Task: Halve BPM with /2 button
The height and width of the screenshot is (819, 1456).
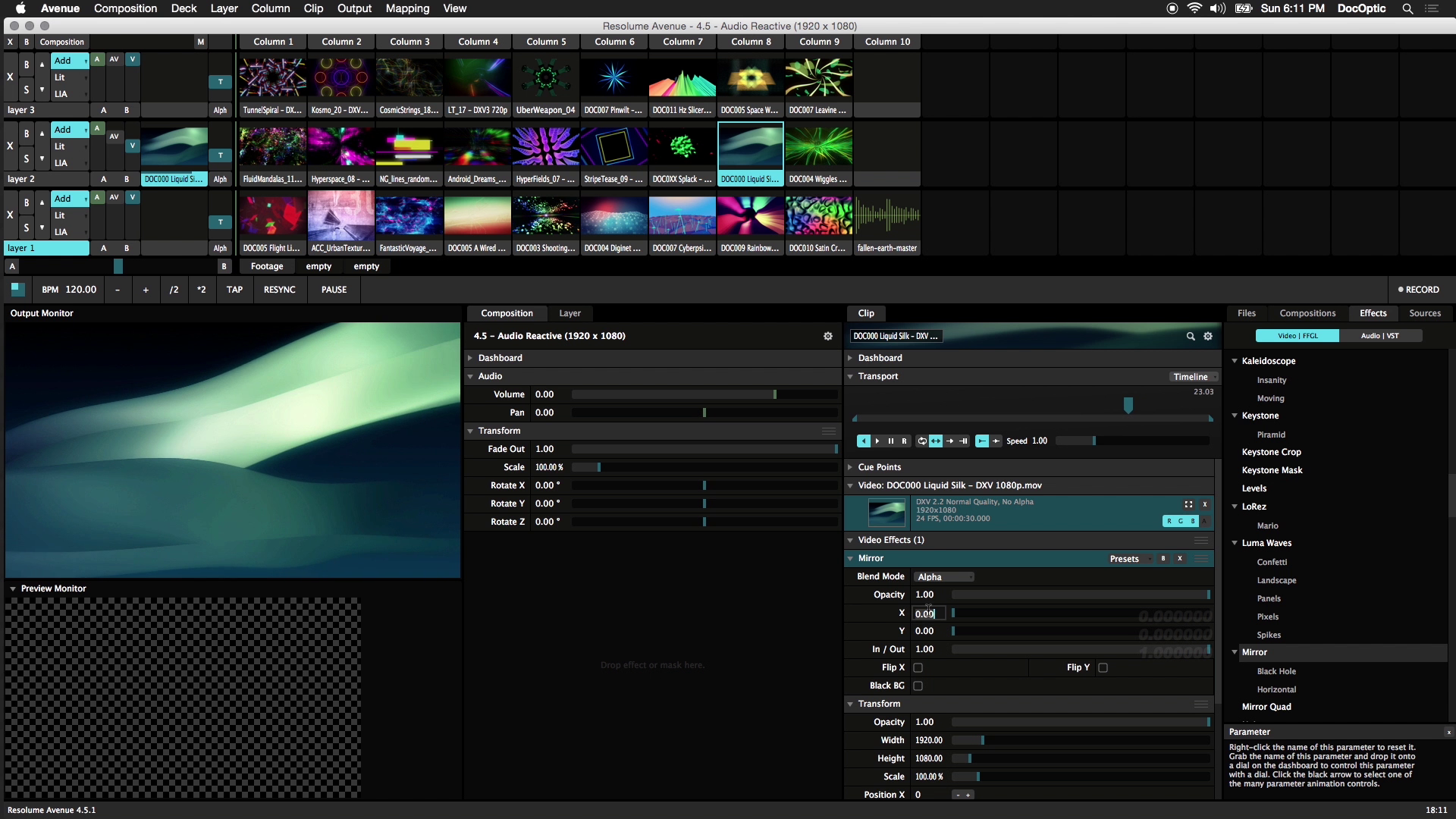Action: (174, 290)
